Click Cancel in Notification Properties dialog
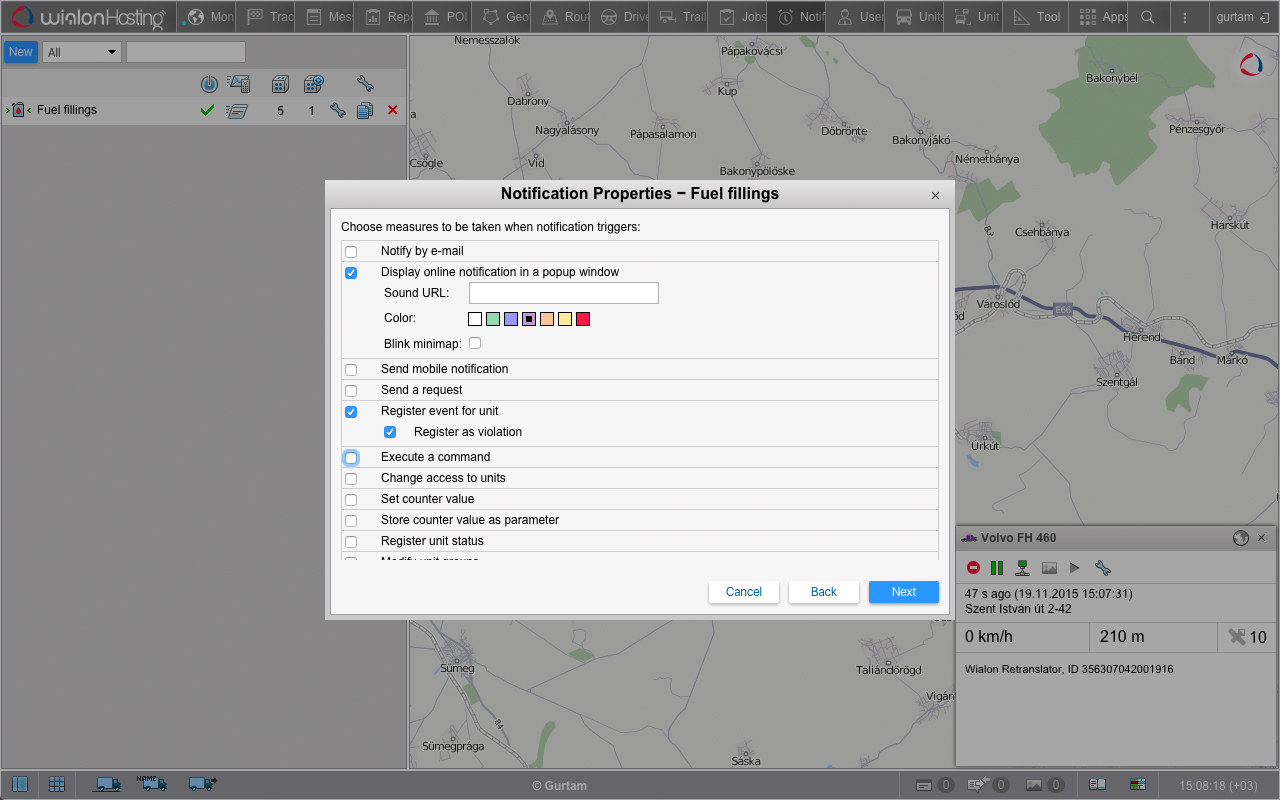The image size is (1280, 800). (x=744, y=592)
